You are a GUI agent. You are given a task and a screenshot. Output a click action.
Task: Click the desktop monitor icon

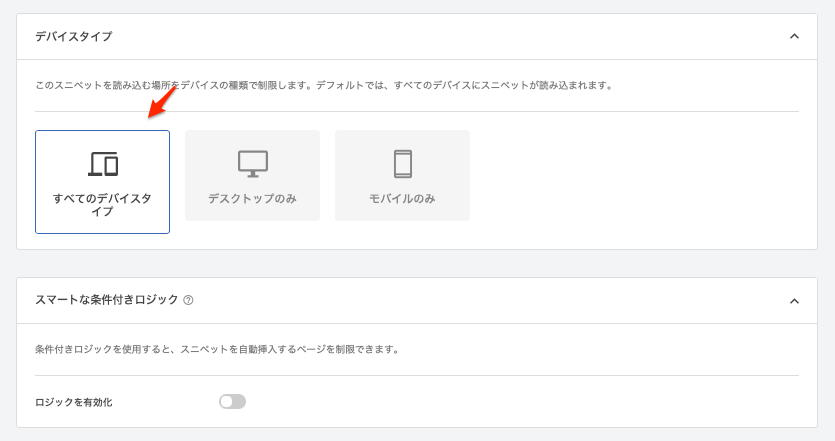click(253, 164)
